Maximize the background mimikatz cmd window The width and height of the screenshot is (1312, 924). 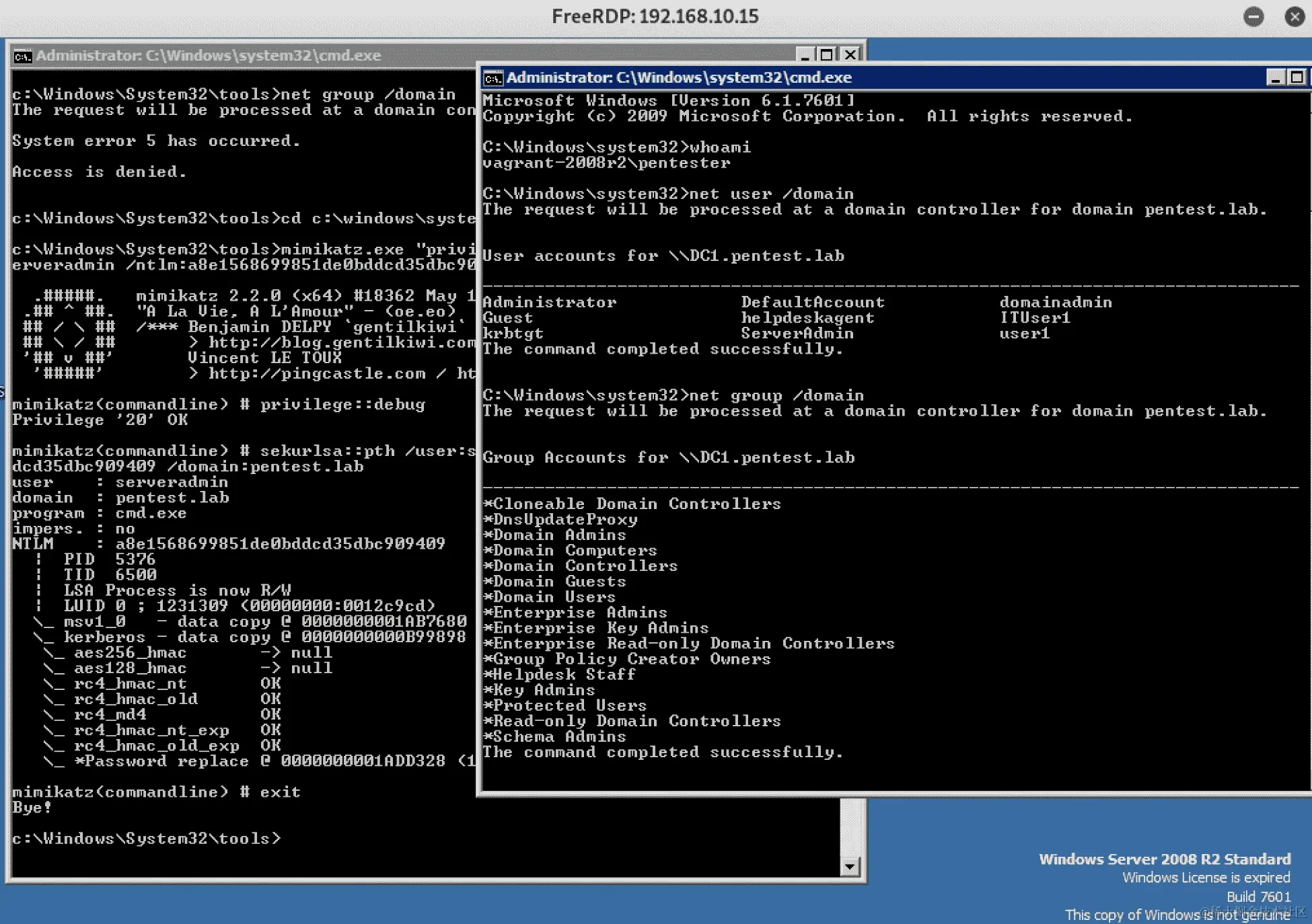point(827,55)
